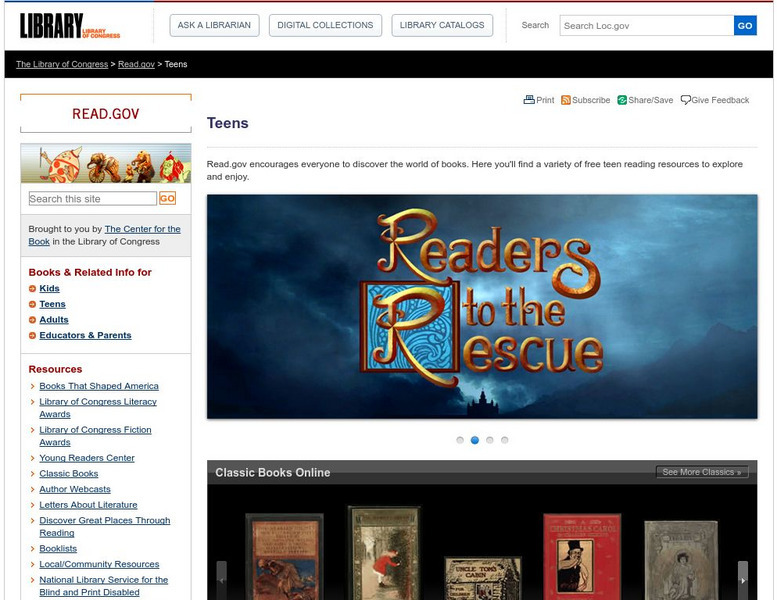Click See More Classics button

(x=702, y=472)
